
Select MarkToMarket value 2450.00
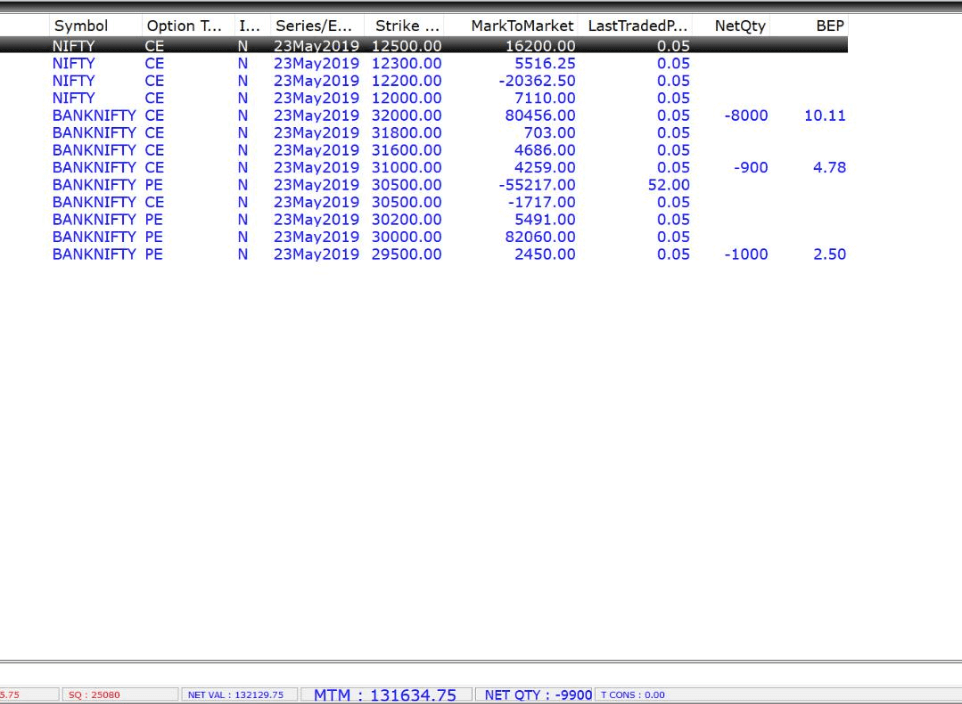545,254
